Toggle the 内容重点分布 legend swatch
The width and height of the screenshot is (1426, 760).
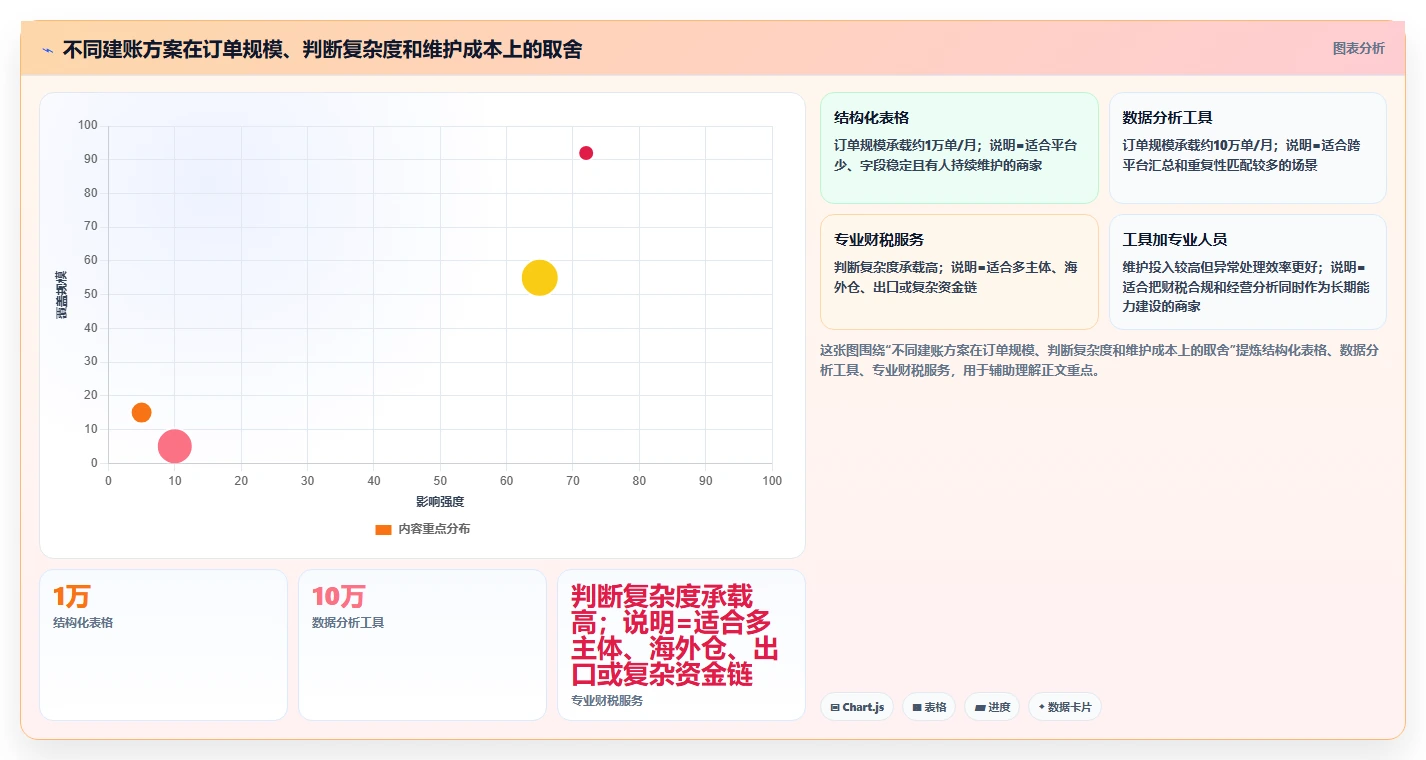coord(383,529)
